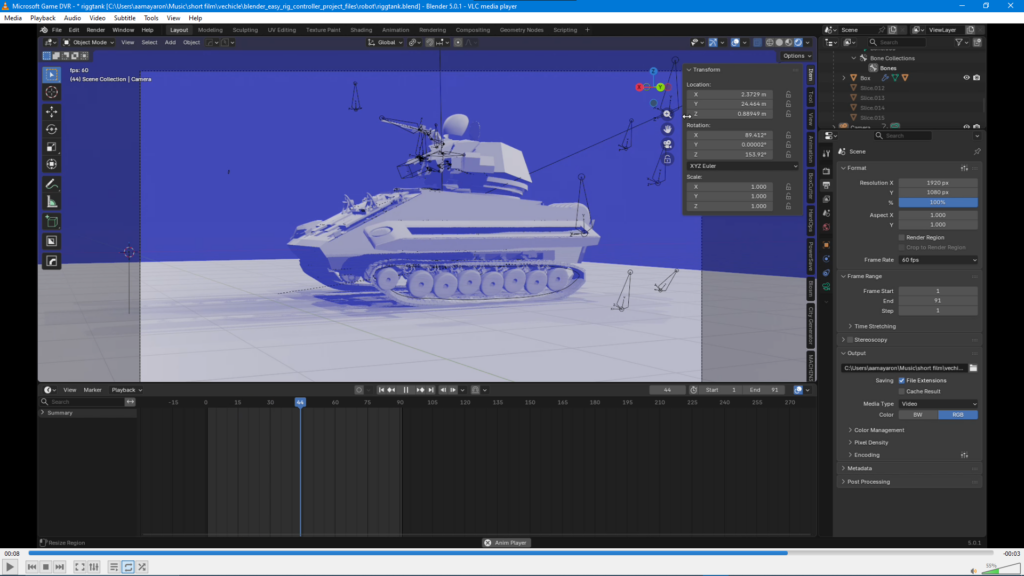Viewport: 1024px width, 576px height.
Task: Disable Box in renders via camera icon
Action: (977, 78)
